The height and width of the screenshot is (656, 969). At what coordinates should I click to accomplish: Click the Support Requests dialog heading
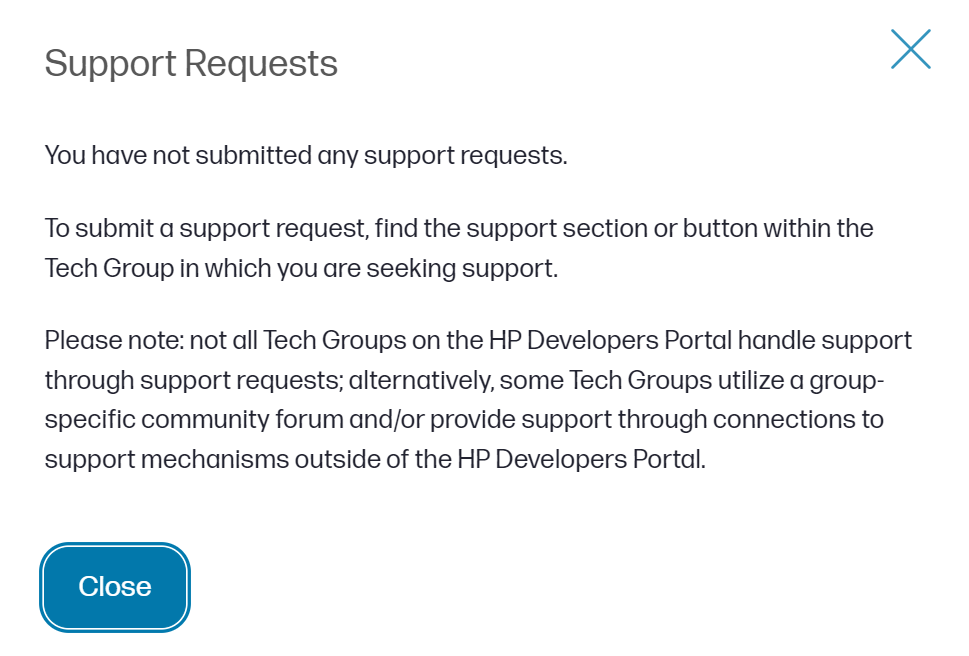[x=191, y=64]
